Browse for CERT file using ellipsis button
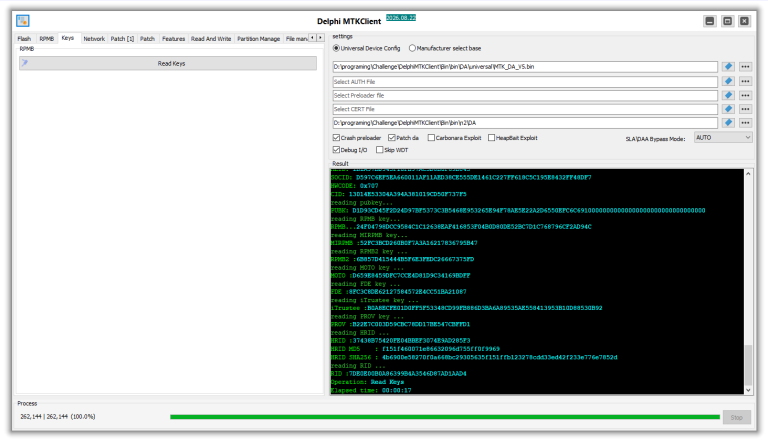The height and width of the screenshot is (439, 768). 745,109
